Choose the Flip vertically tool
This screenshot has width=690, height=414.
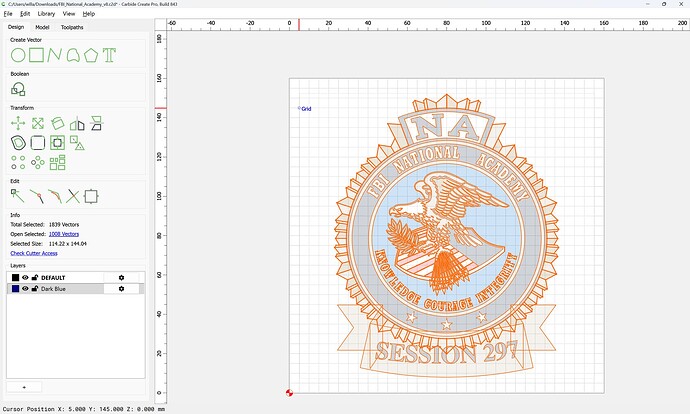point(96,123)
